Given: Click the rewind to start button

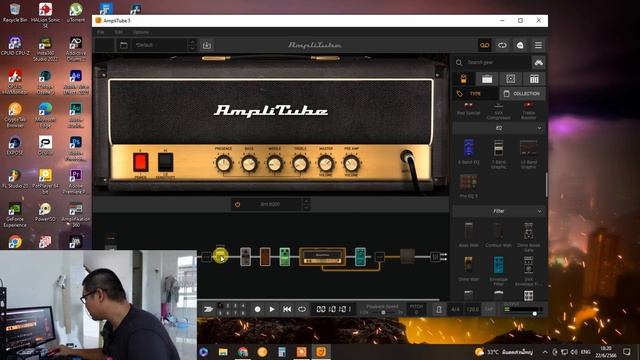Looking at the screenshot, I should [287, 309].
